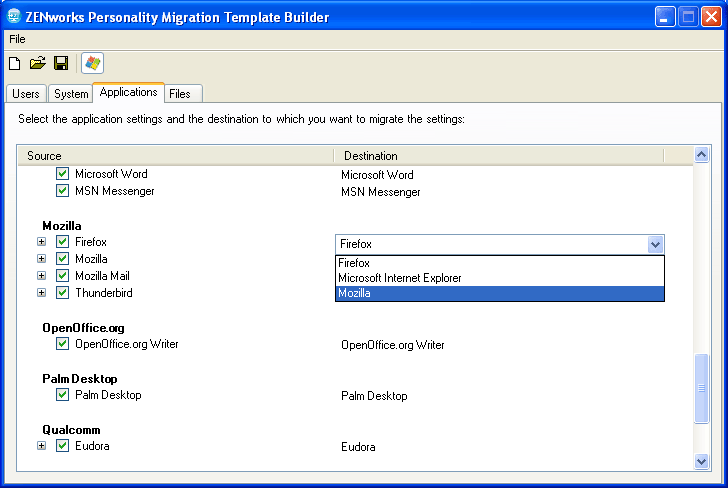
Task: Open the Firefox destination dropdown arrow
Action: point(655,244)
